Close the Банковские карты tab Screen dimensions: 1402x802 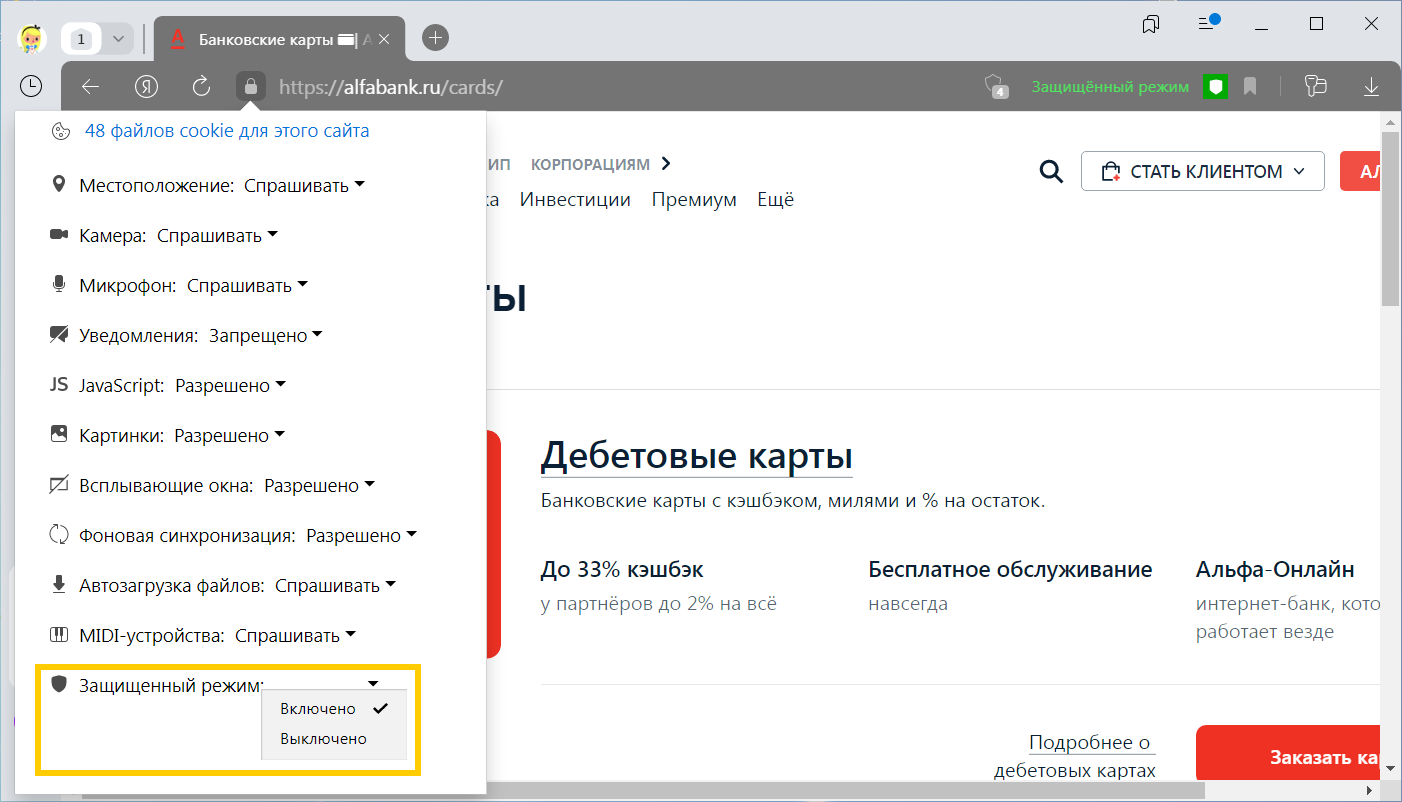click(385, 40)
